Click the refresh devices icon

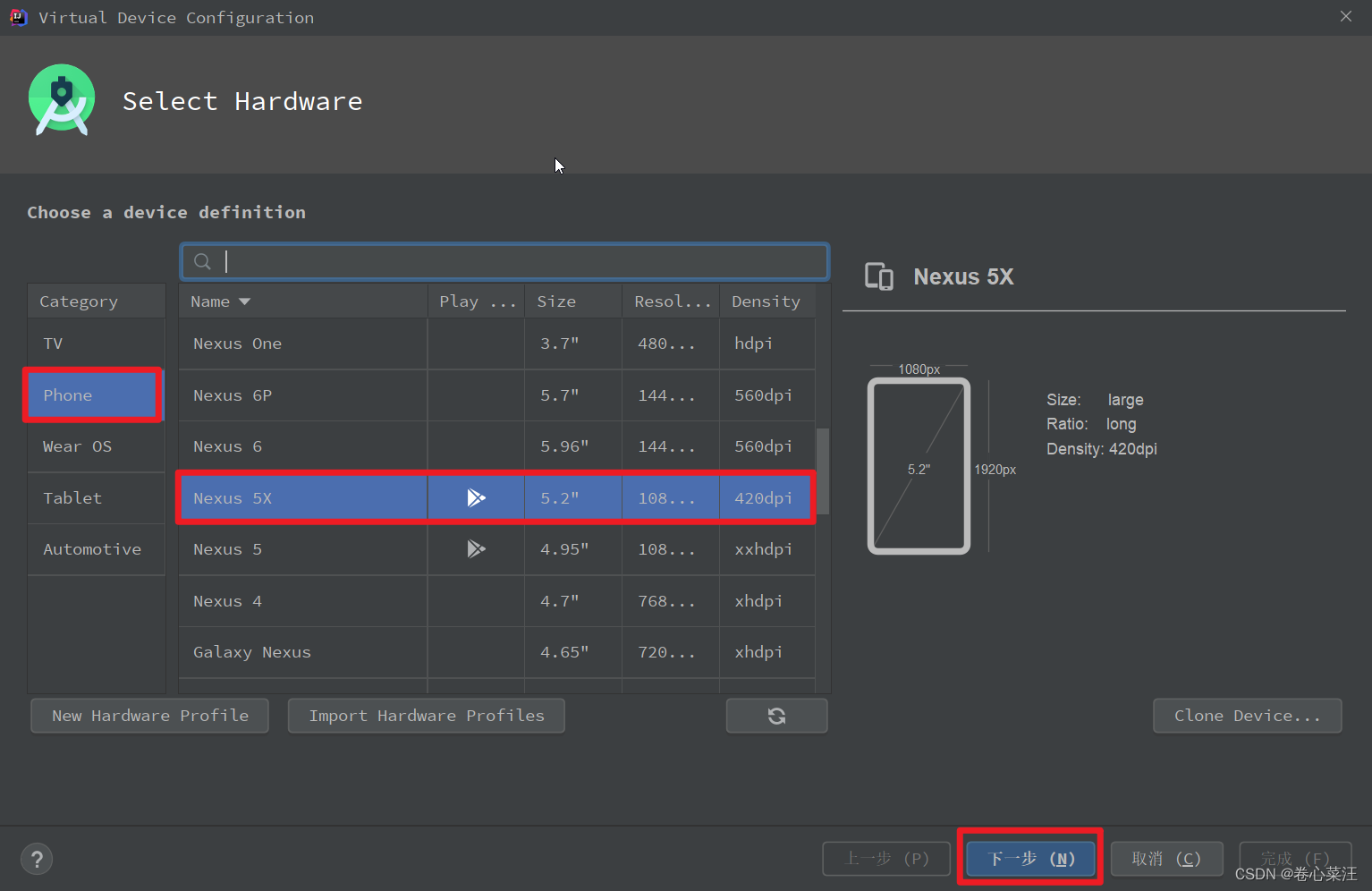776,715
